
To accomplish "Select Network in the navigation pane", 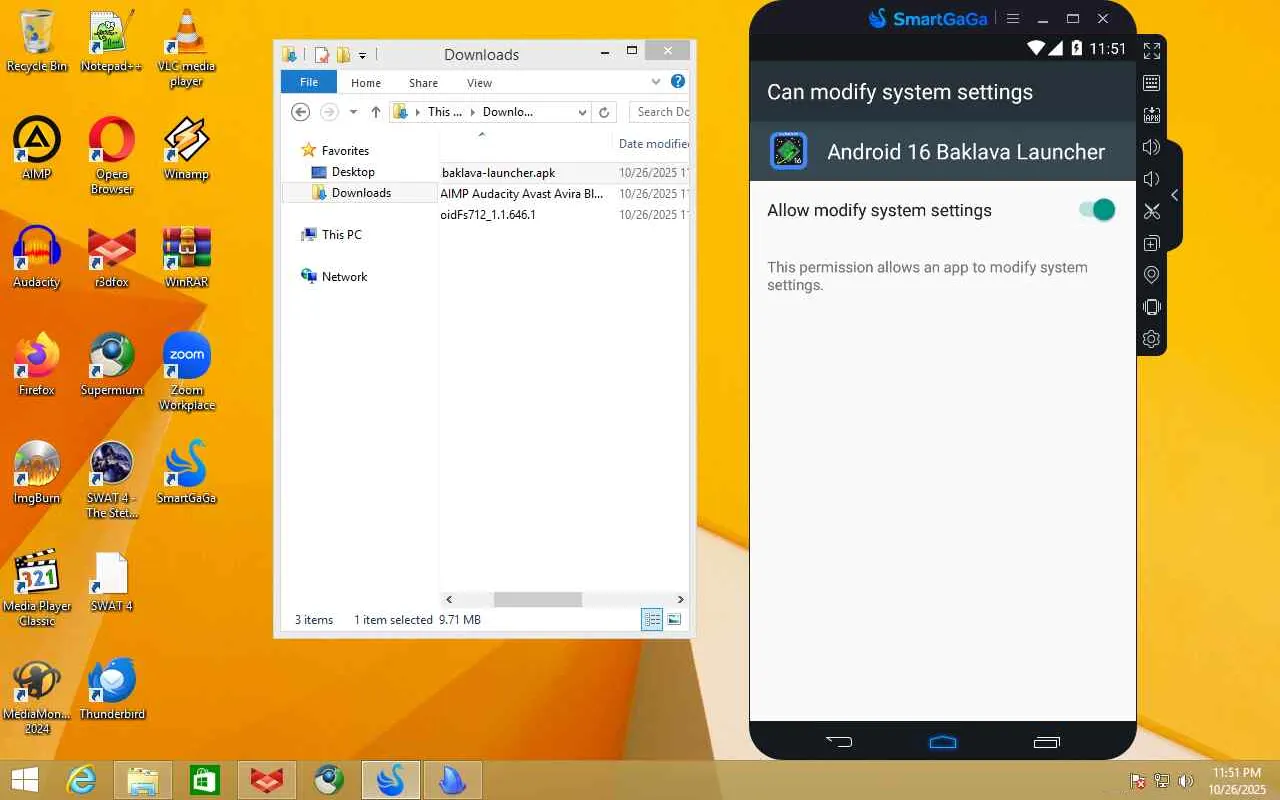I will tap(344, 277).
